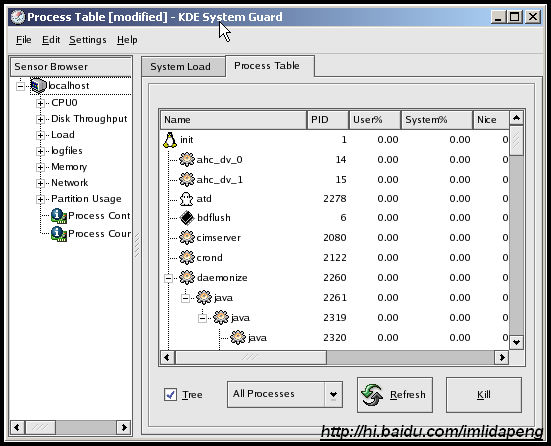Click process table scroll left arrow
This screenshot has width=551, height=446.
167,358
